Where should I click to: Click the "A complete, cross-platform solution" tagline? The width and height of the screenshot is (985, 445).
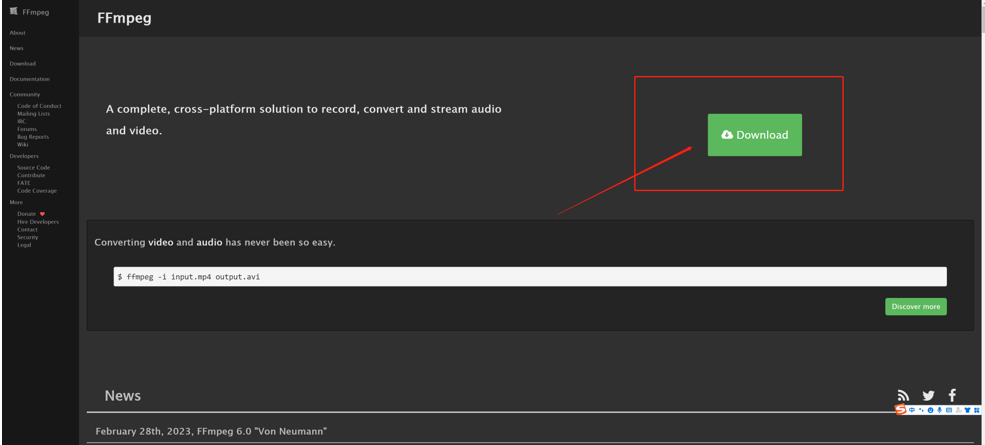coord(303,120)
